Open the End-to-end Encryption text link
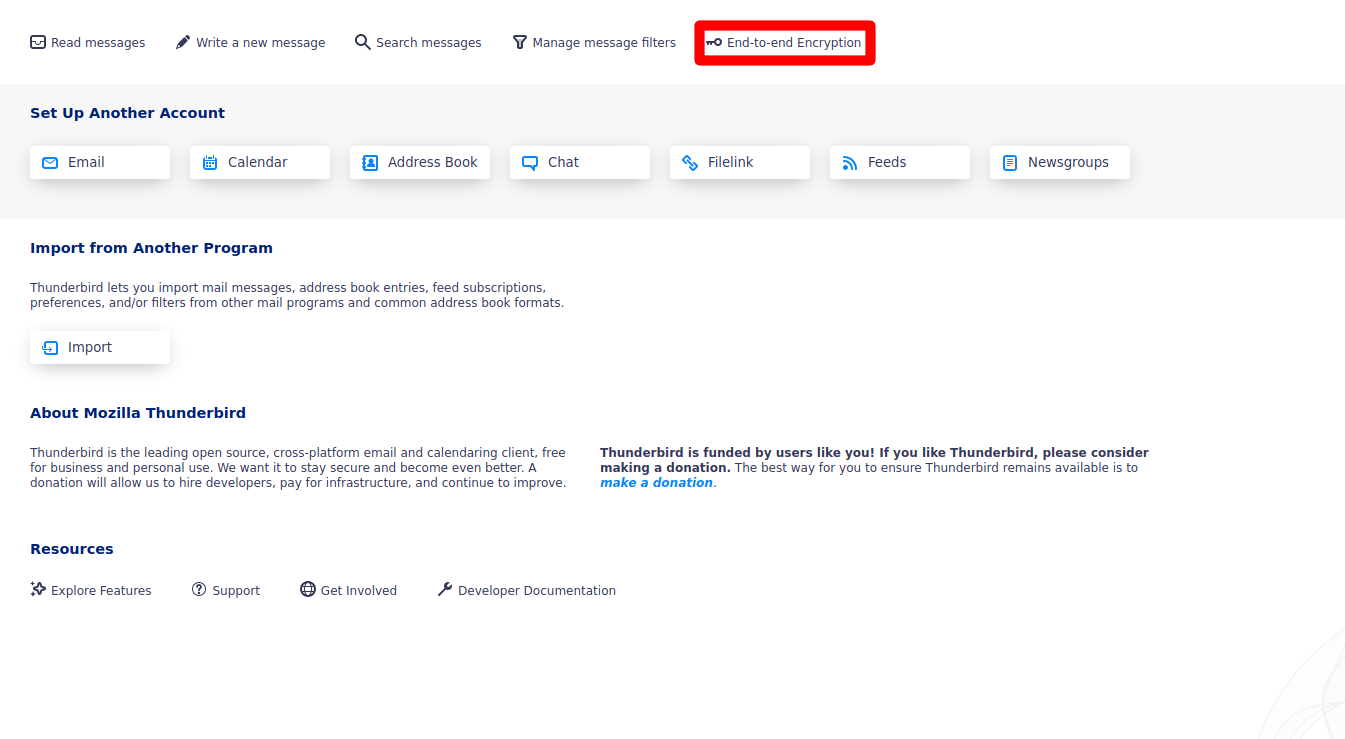This screenshot has height=739, width=1345. pos(794,43)
